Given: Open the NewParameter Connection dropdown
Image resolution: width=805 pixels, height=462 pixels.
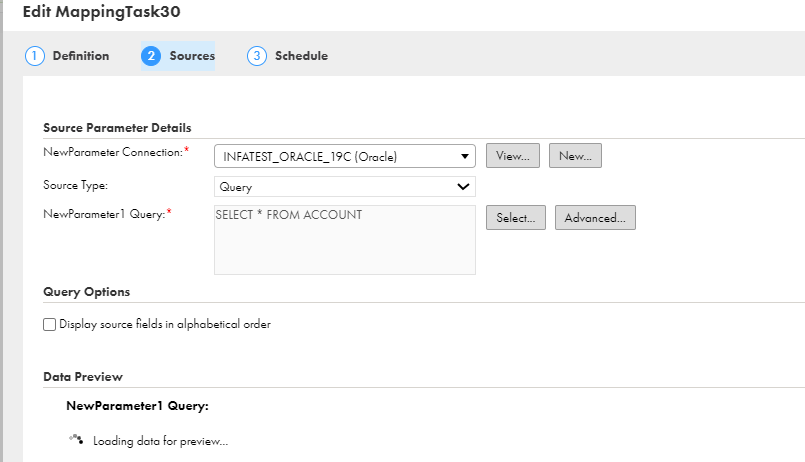Looking at the screenshot, I should pyautogui.click(x=344, y=156).
